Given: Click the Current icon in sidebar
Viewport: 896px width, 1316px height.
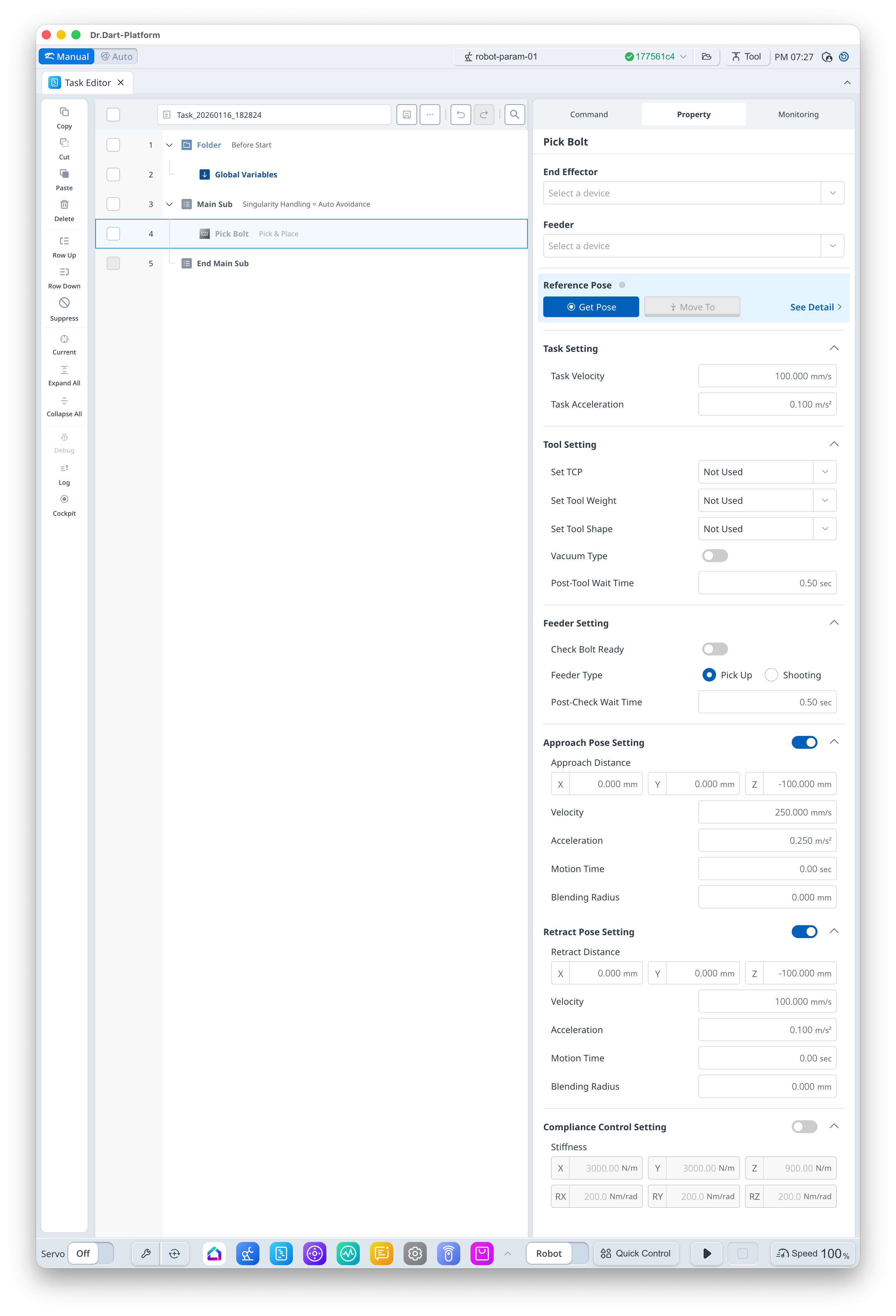Looking at the screenshot, I should click(64, 339).
